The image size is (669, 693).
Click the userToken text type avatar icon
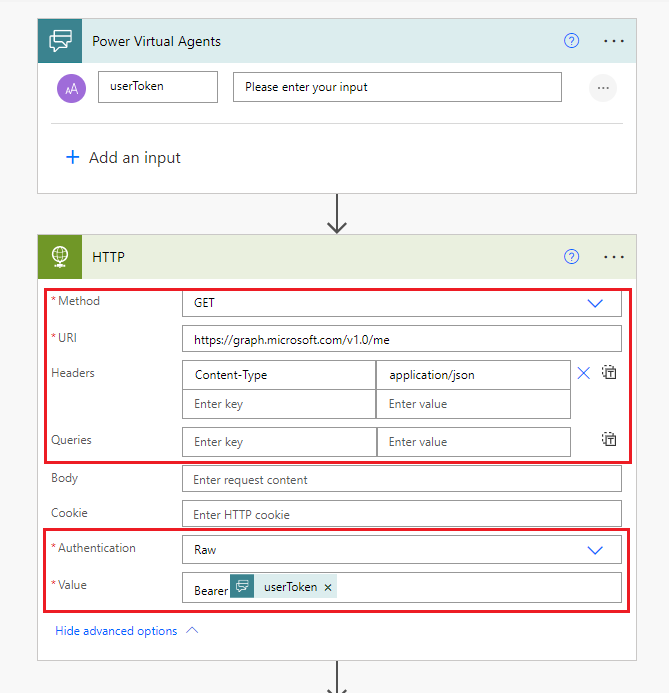point(72,88)
